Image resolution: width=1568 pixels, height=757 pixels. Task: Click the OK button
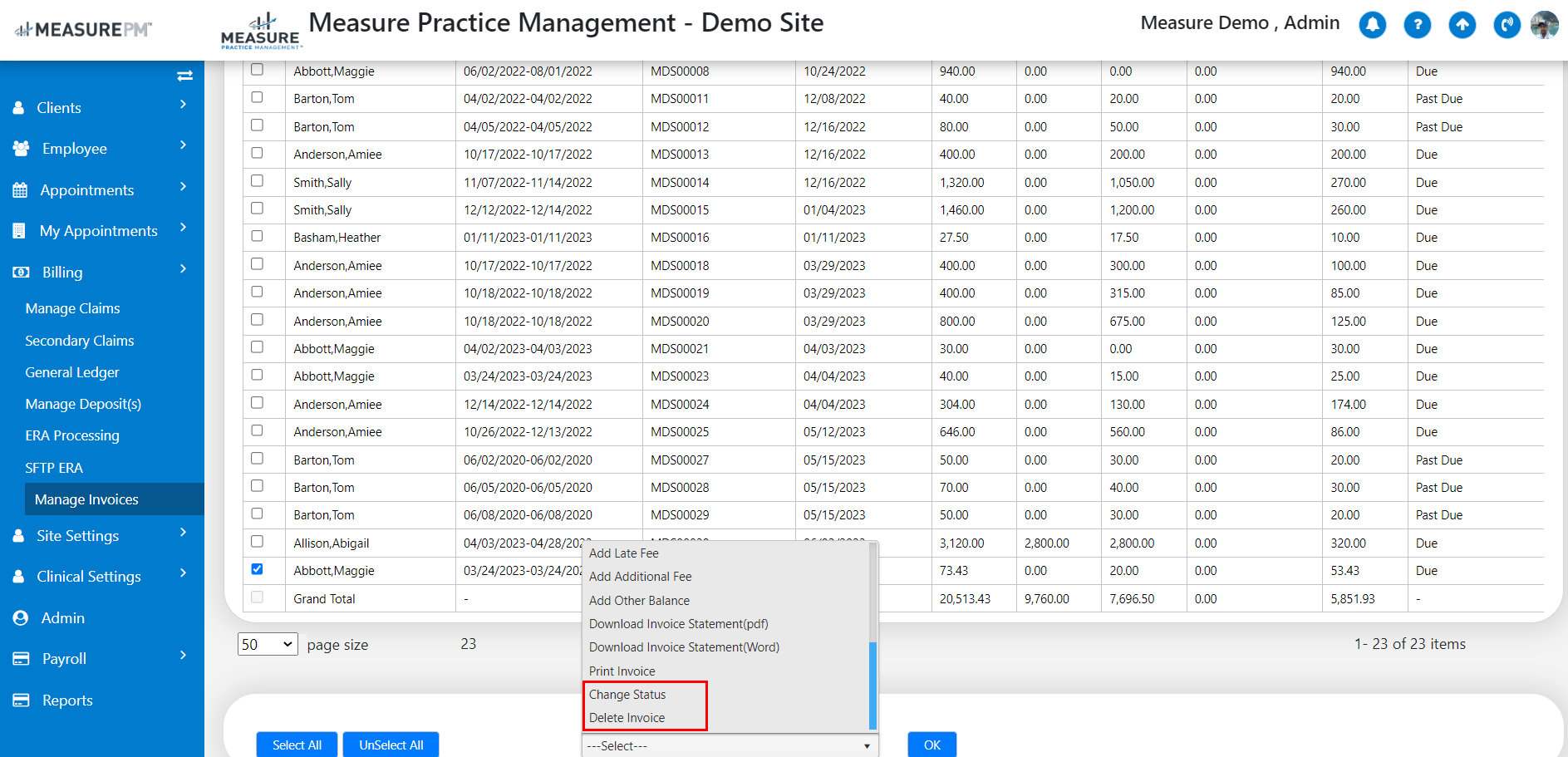(x=932, y=745)
